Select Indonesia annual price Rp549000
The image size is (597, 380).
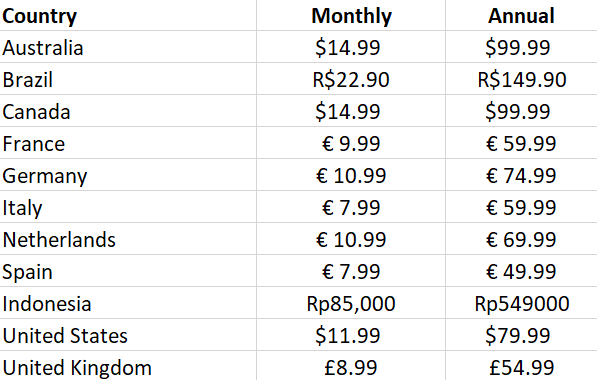pyautogui.click(x=521, y=303)
